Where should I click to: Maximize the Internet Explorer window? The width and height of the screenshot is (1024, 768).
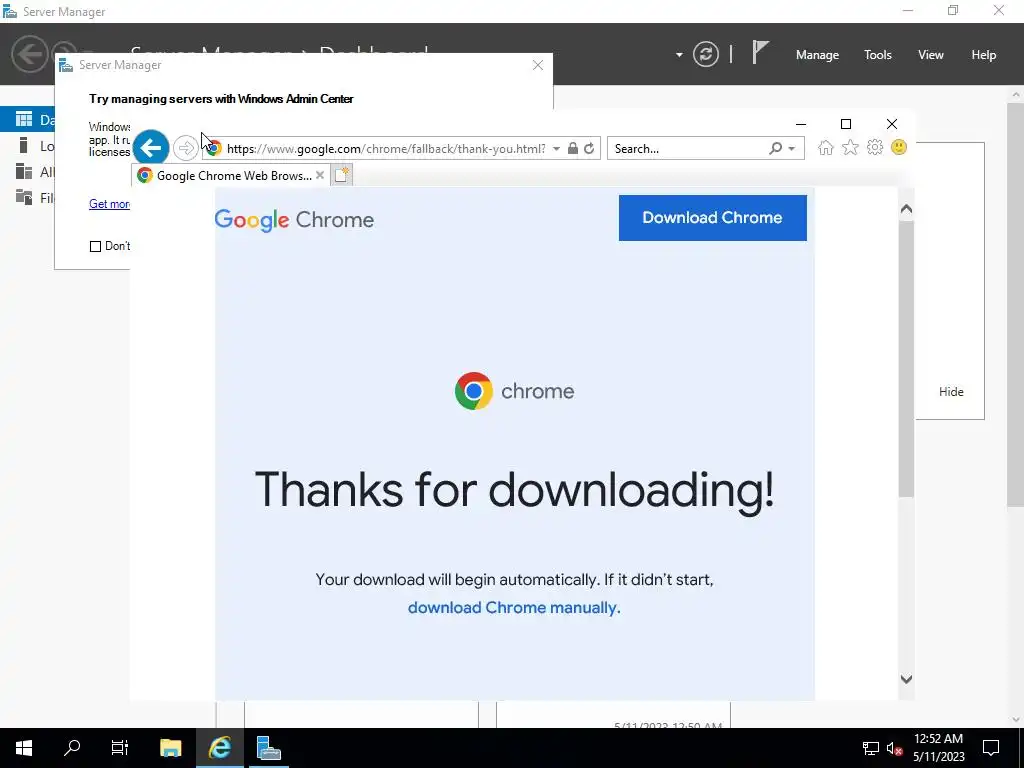click(x=846, y=124)
